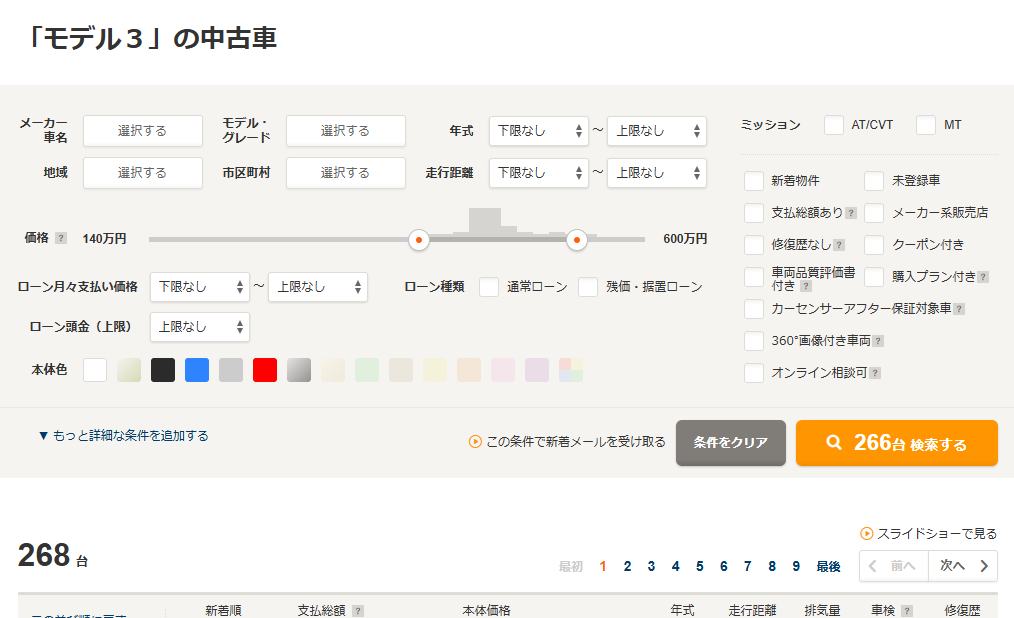Check the 新着物件 checkbox
Image resolution: width=1014 pixels, height=618 pixels.
click(x=754, y=181)
